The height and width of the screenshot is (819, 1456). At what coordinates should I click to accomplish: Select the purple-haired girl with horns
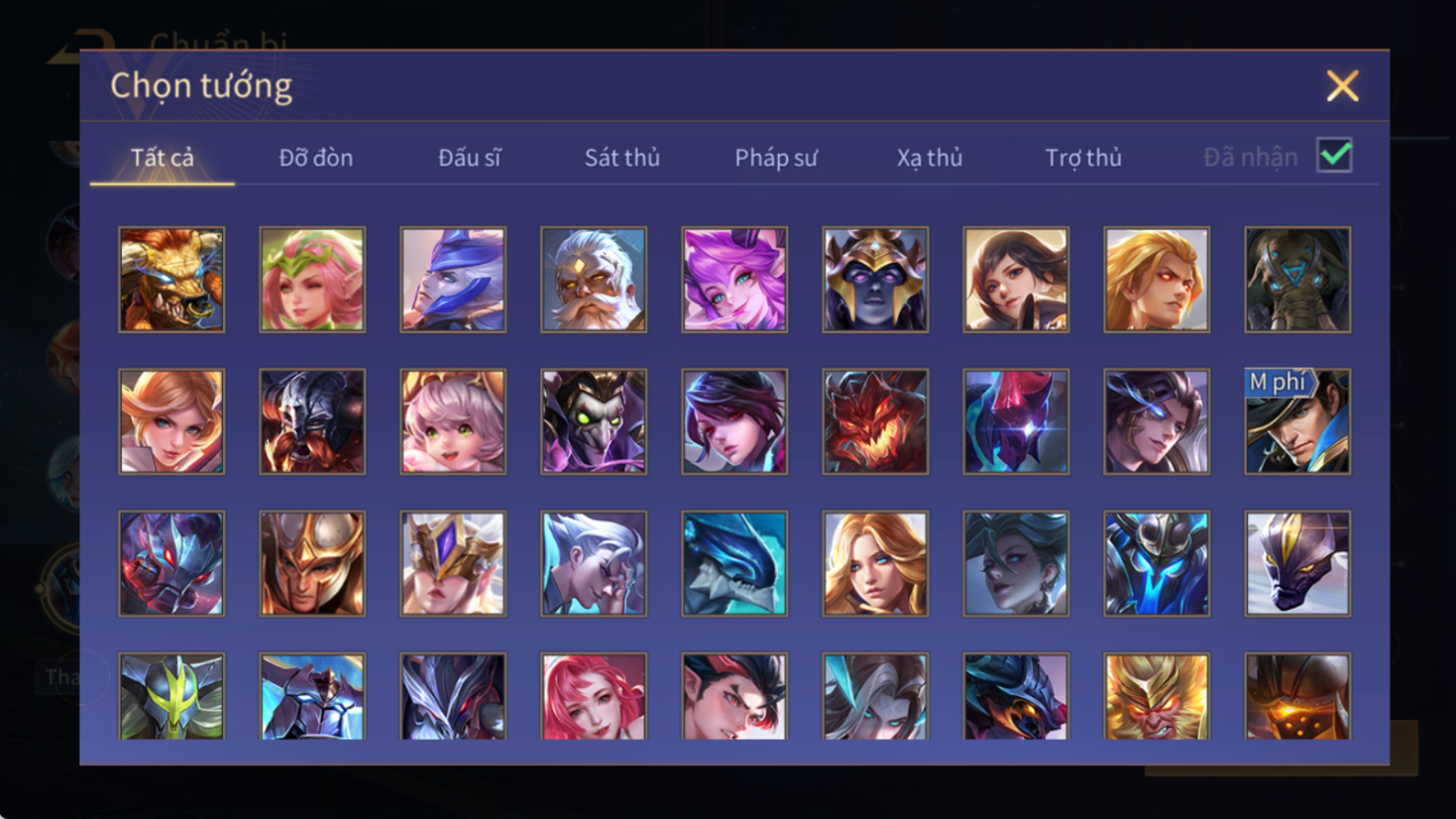coord(734,280)
